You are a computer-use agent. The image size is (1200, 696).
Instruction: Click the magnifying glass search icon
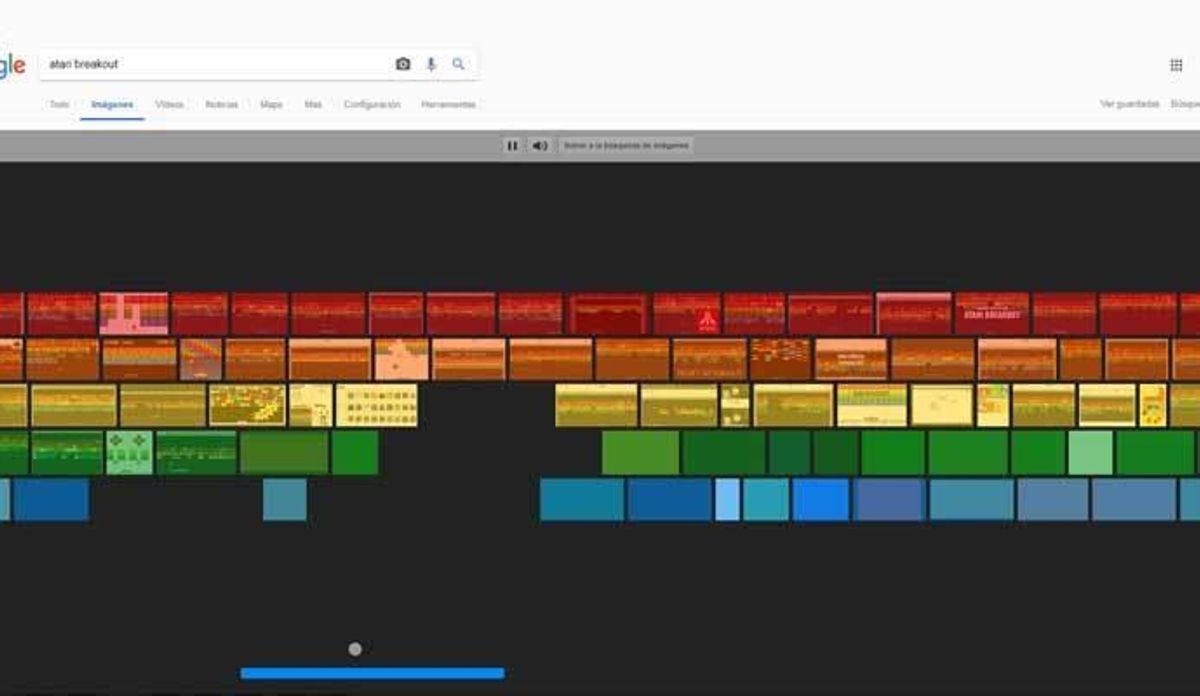pos(458,64)
